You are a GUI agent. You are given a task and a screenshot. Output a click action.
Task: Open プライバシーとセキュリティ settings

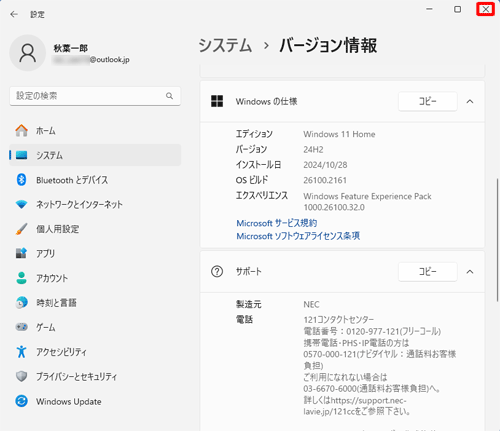(95, 377)
